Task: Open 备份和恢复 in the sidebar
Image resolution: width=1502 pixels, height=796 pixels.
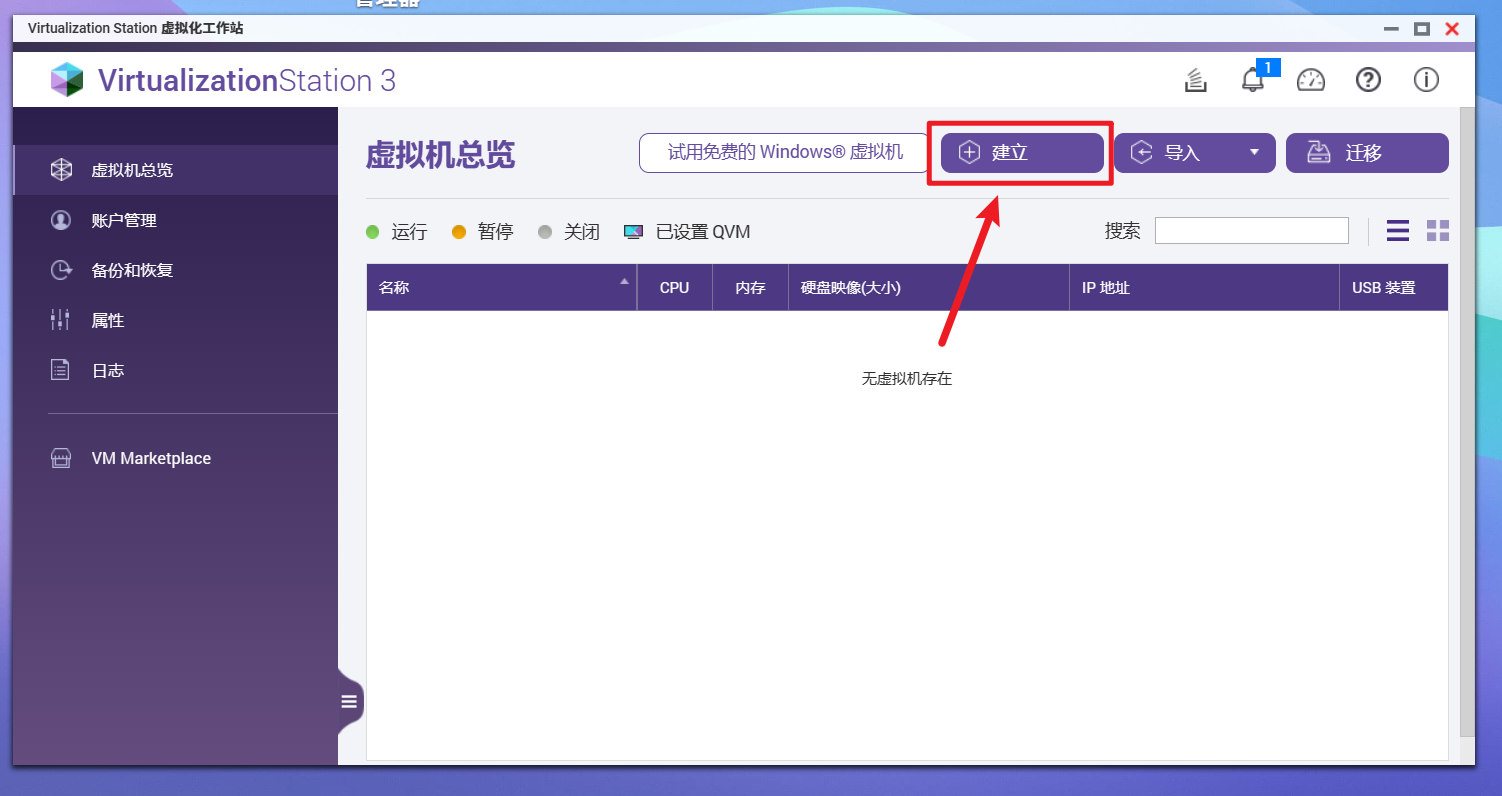Action: pyautogui.click(x=175, y=270)
